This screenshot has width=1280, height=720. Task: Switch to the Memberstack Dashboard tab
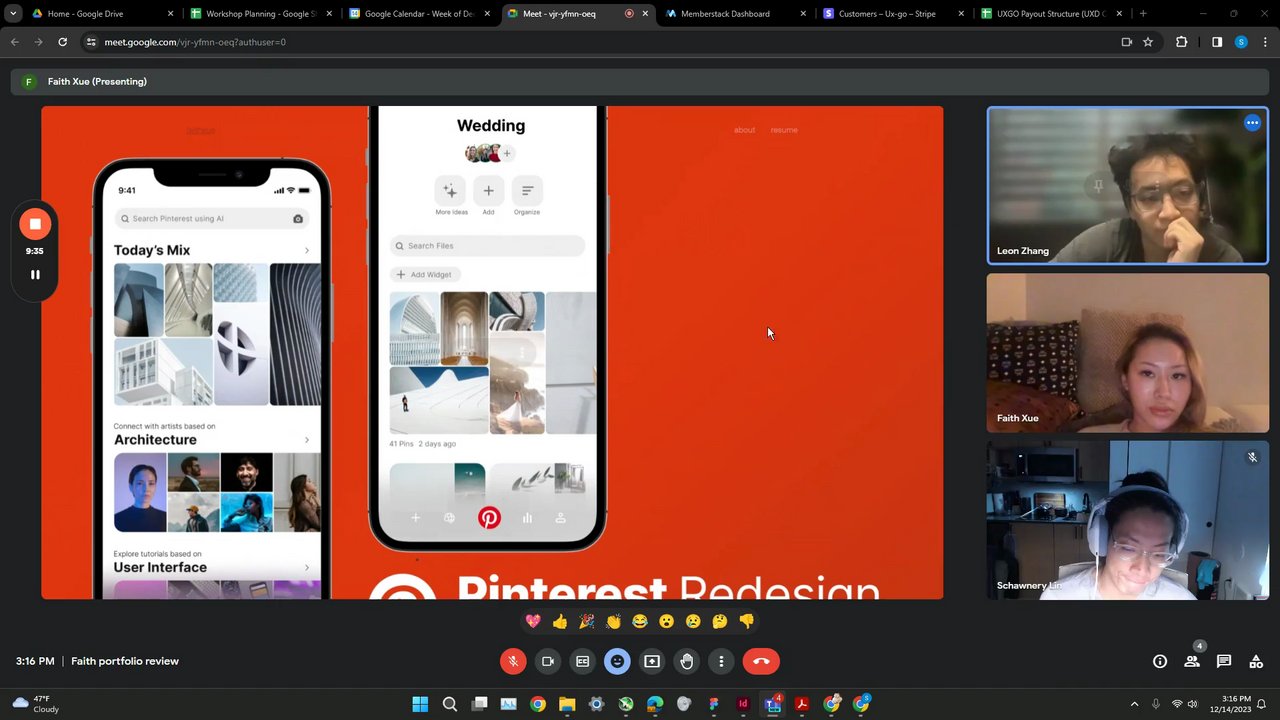click(x=736, y=14)
